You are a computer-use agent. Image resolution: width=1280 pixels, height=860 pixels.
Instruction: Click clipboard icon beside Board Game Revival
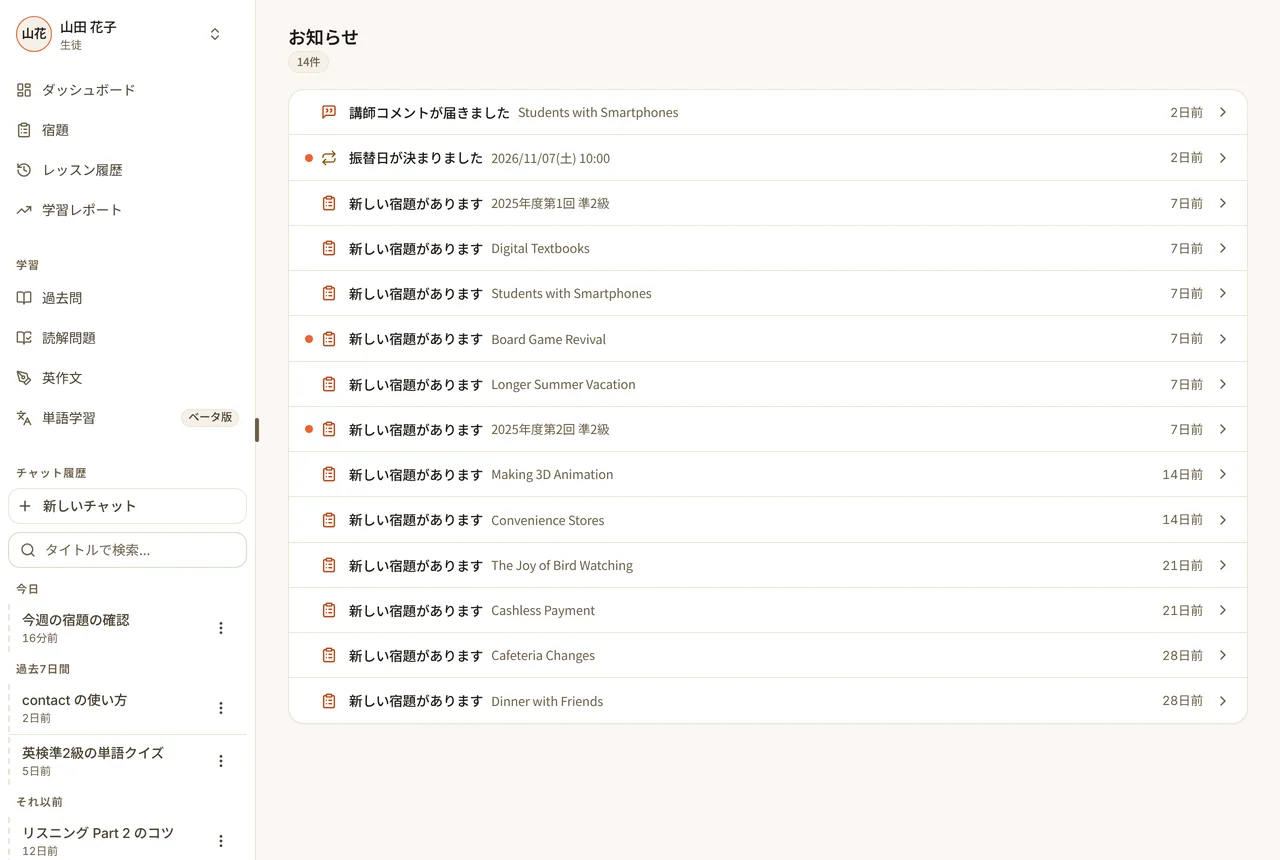point(329,339)
